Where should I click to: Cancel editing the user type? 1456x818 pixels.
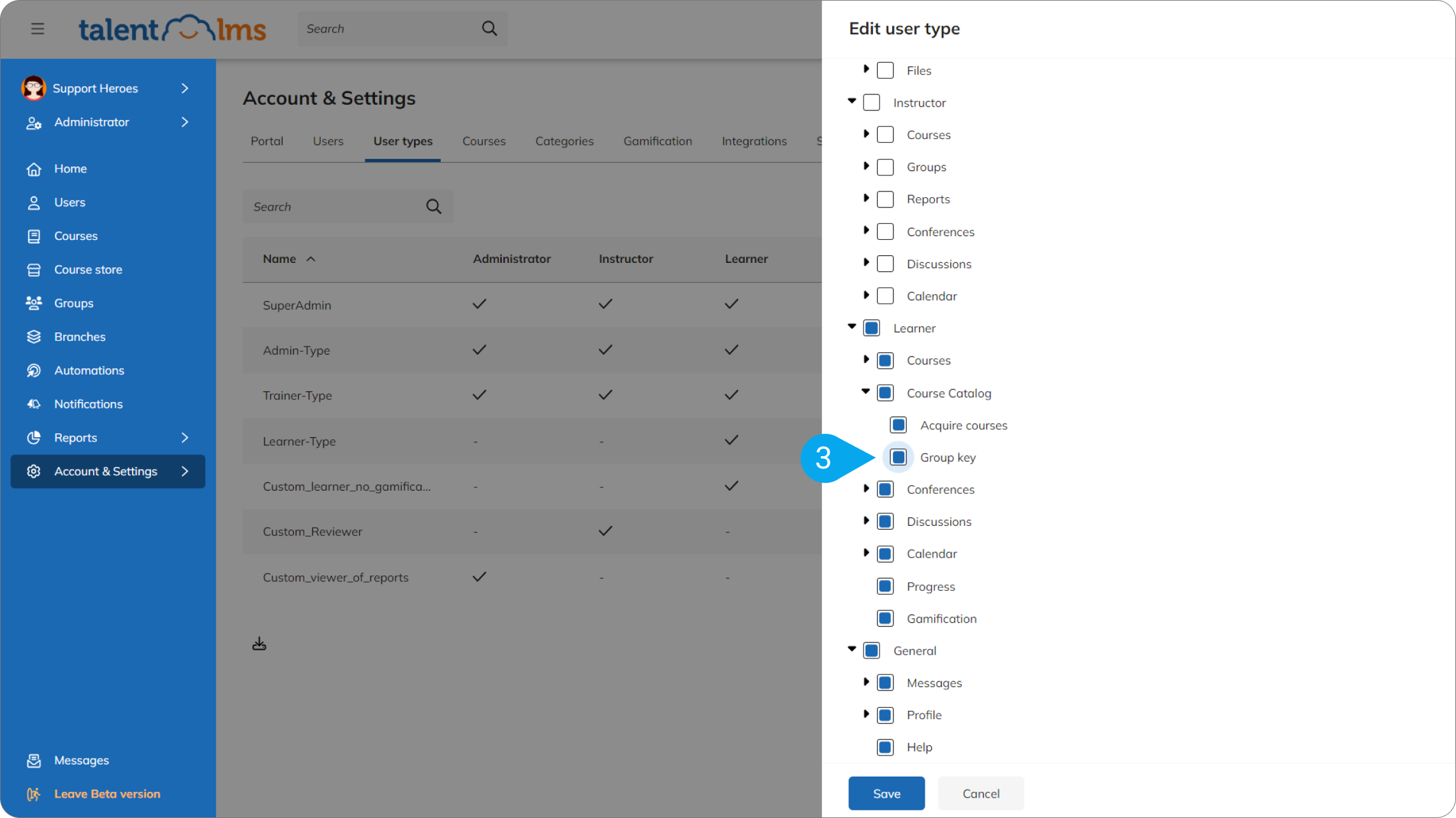click(x=981, y=794)
